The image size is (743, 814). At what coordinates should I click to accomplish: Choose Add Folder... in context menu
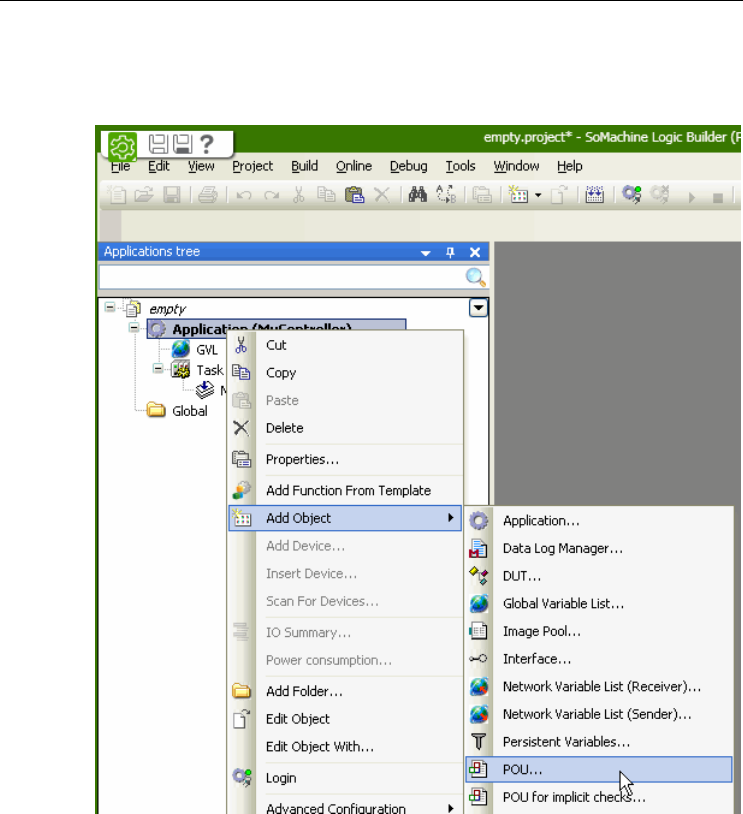(x=345, y=691)
